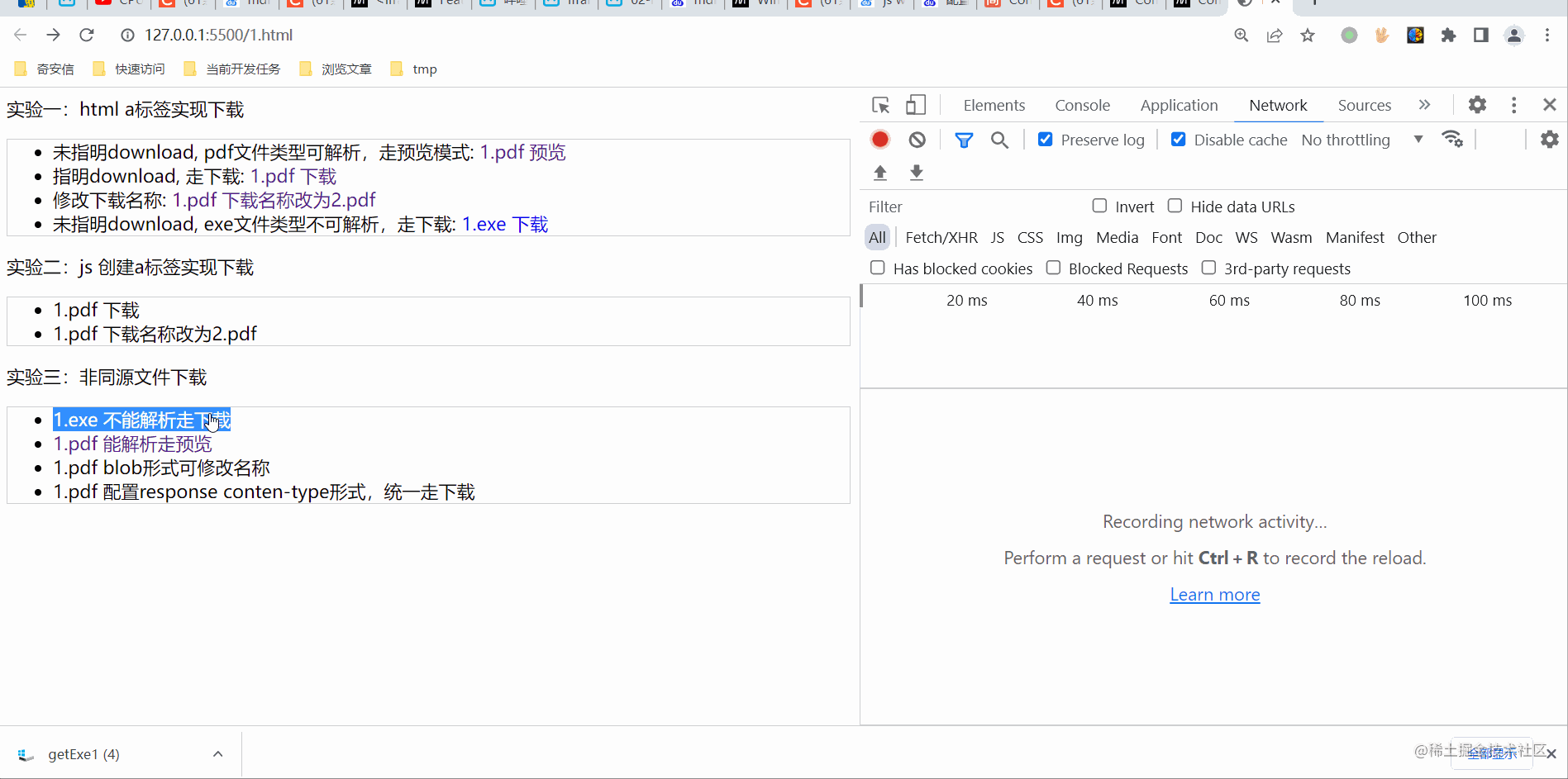Open the 1.pdf 预览 link
1568x779 pixels.
pyautogui.click(x=522, y=152)
